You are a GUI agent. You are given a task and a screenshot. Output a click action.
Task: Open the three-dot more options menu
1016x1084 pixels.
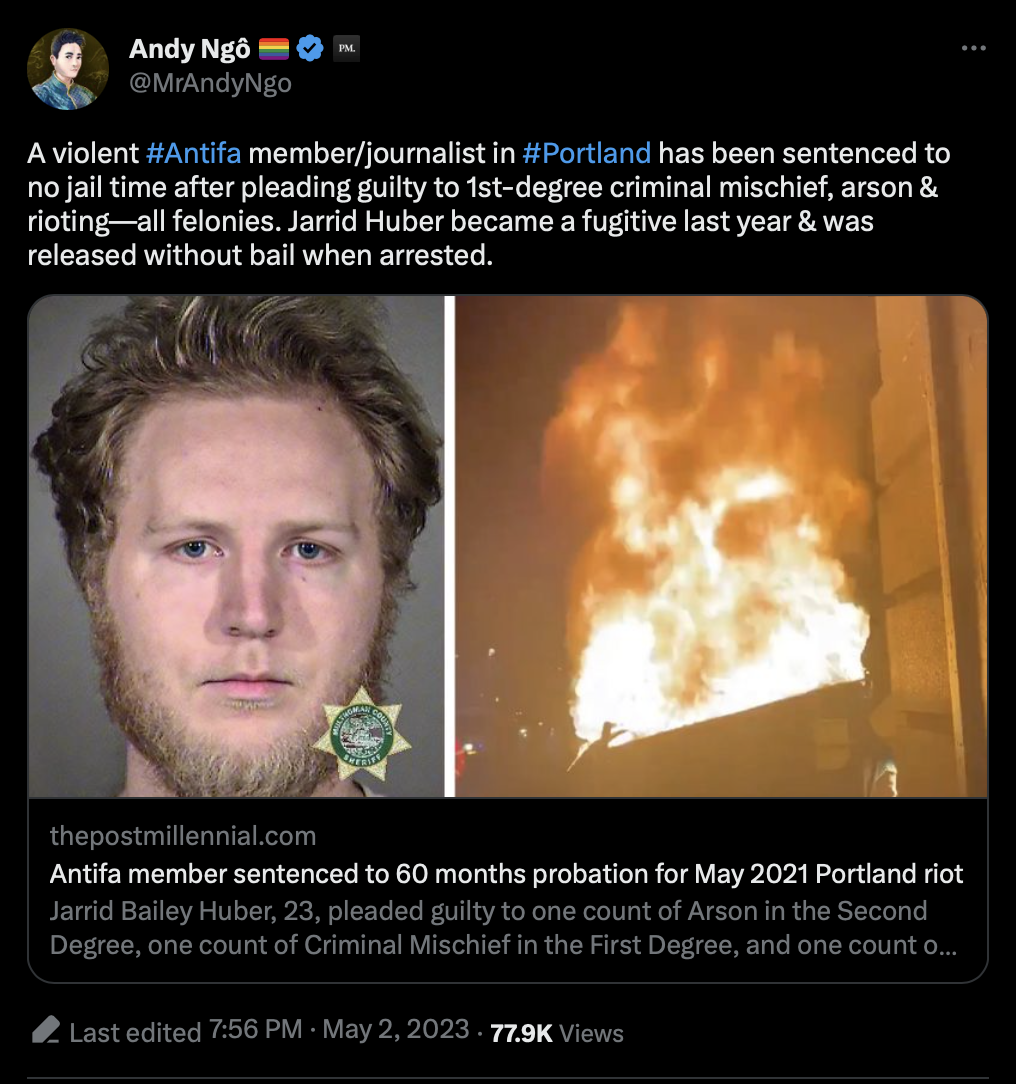point(973,48)
